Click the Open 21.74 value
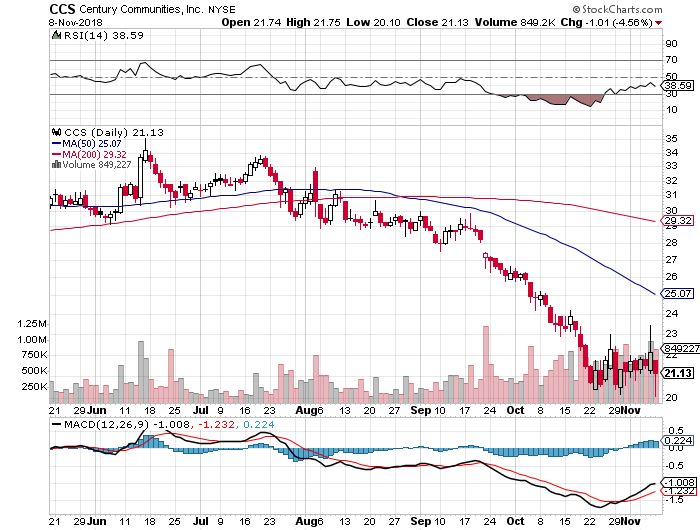The height and width of the screenshot is (530, 700). [x=251, y=22]
